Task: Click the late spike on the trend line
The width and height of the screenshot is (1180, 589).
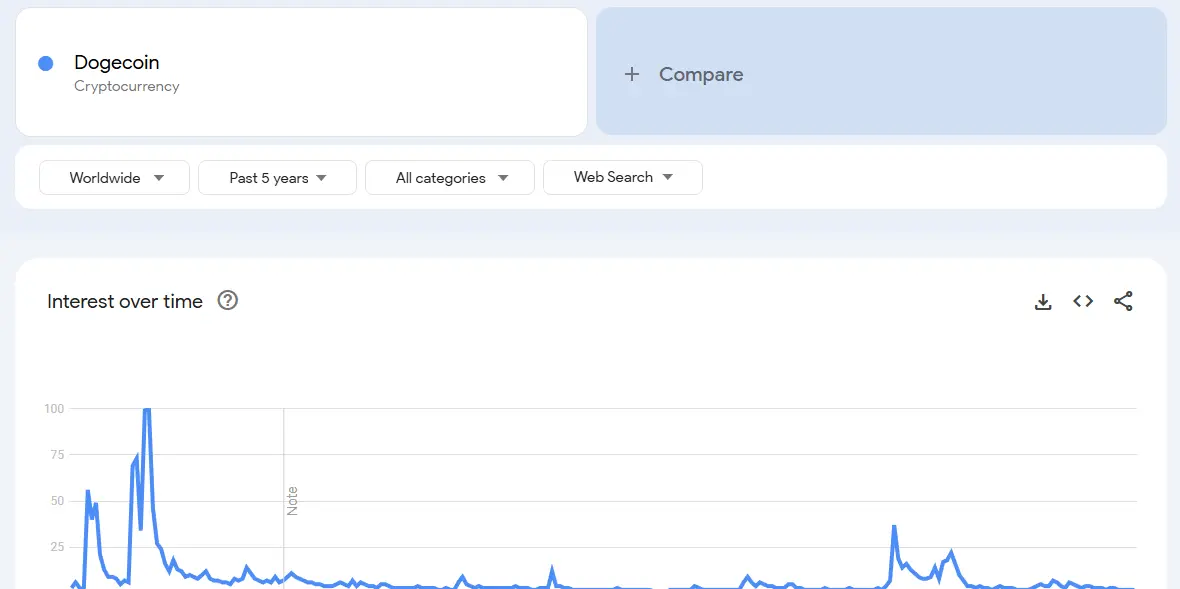Action: [893, 525]
